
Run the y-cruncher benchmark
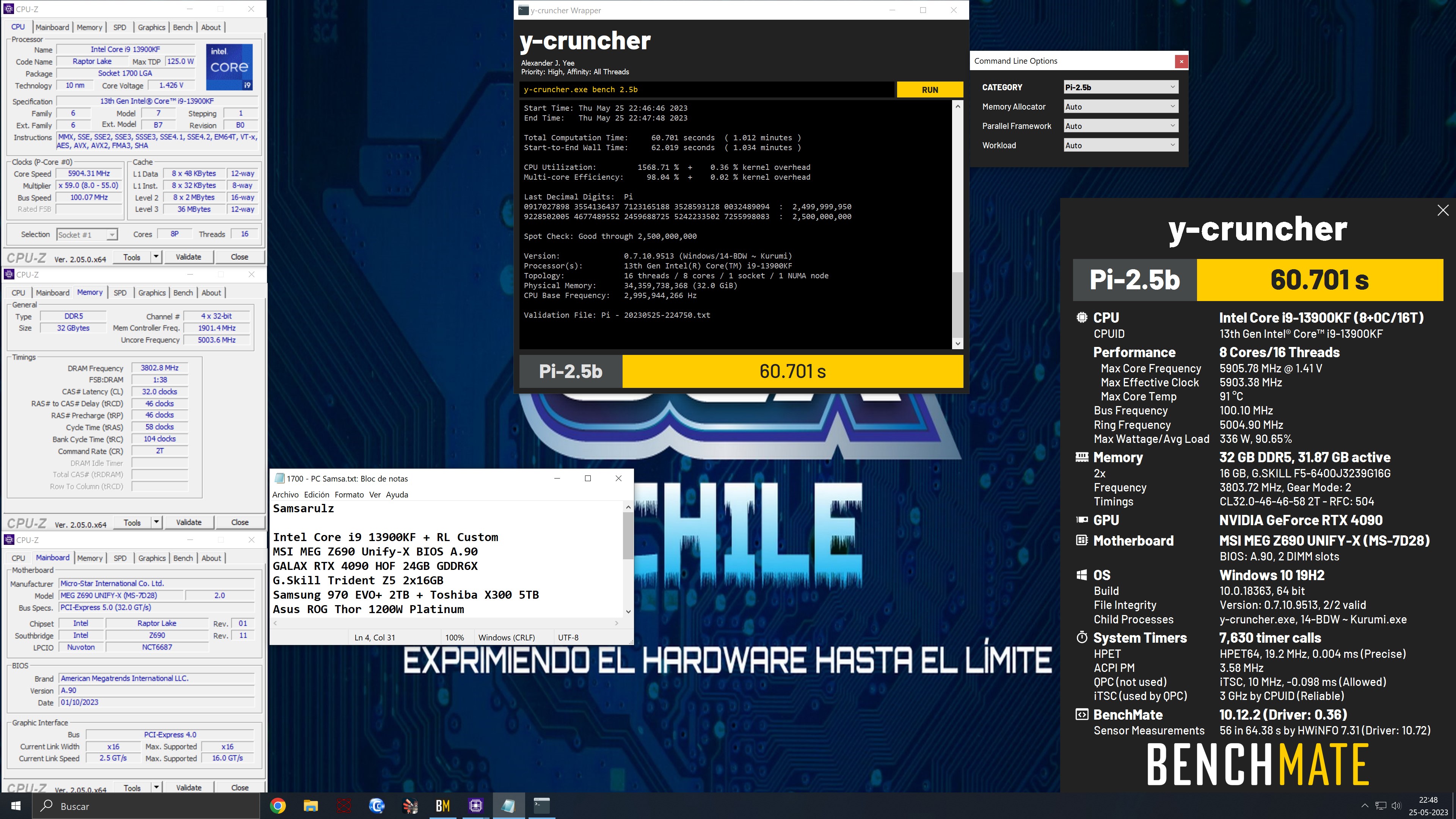[930, 89]
